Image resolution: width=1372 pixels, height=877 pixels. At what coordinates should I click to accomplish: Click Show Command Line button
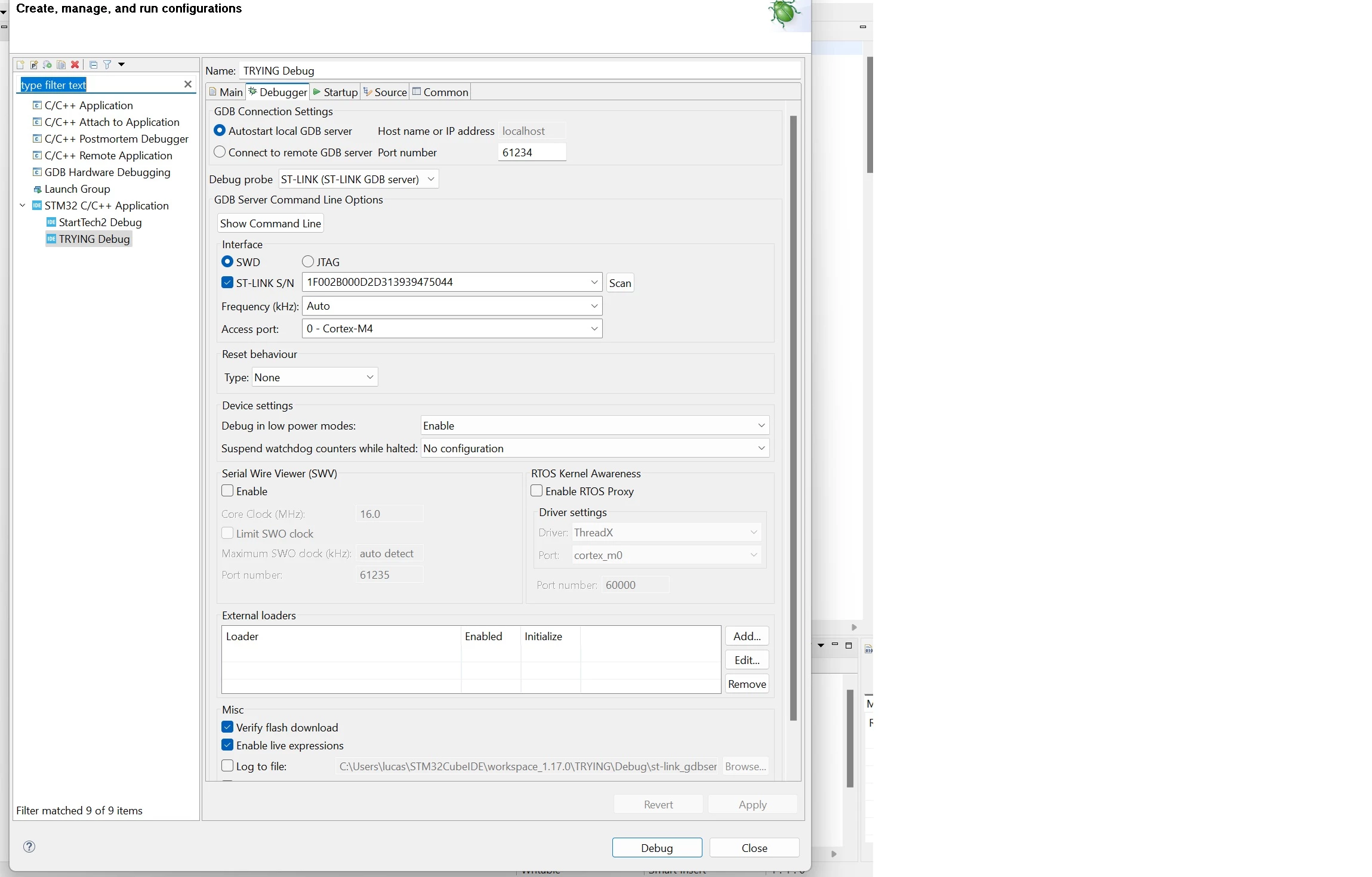coord(270,223)
